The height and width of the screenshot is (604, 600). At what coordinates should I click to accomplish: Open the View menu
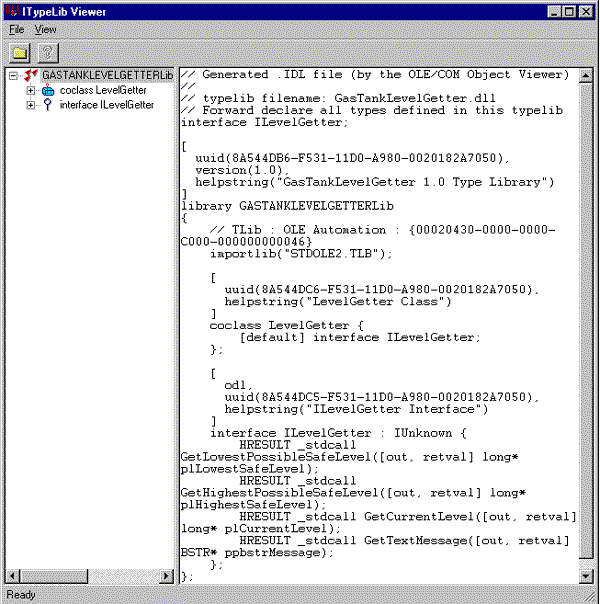(46, 30)
